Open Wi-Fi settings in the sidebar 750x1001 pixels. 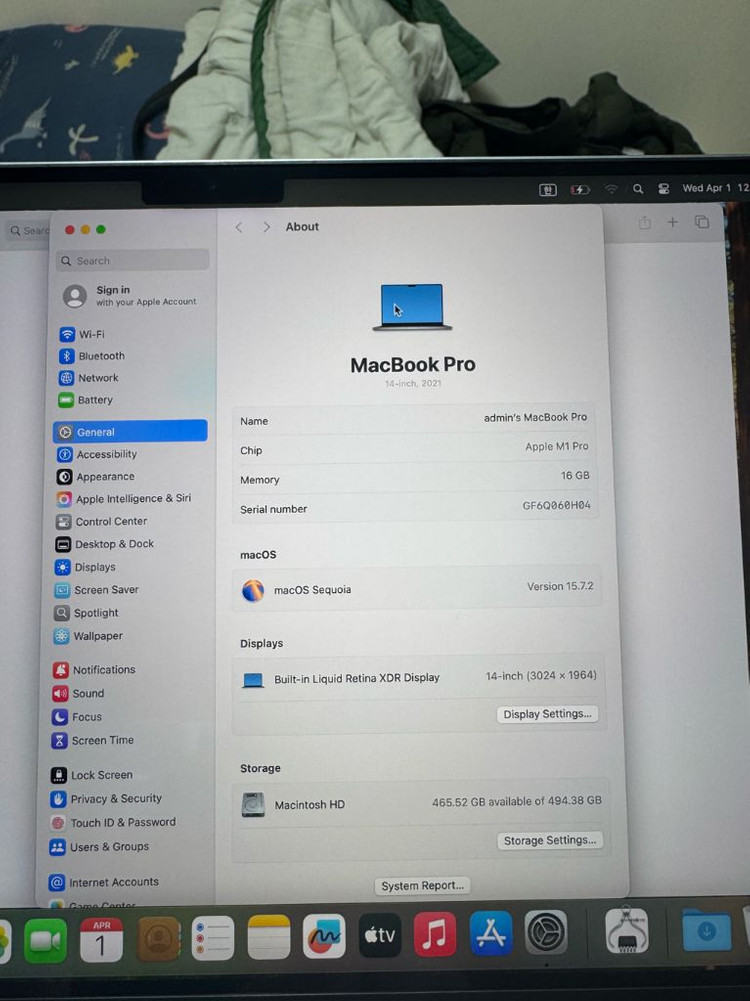82,334
